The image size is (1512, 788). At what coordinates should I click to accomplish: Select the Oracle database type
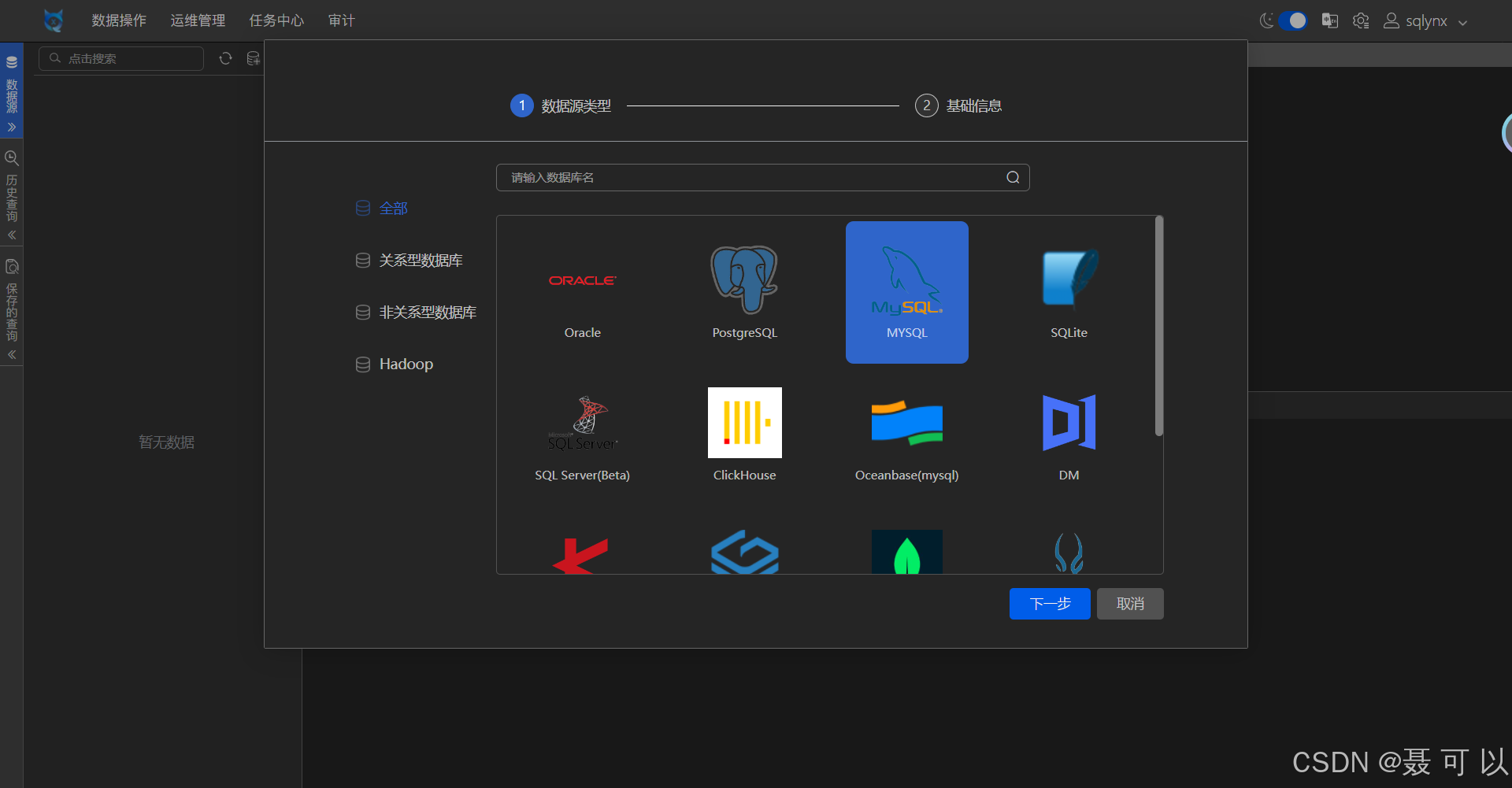point(583,293)
